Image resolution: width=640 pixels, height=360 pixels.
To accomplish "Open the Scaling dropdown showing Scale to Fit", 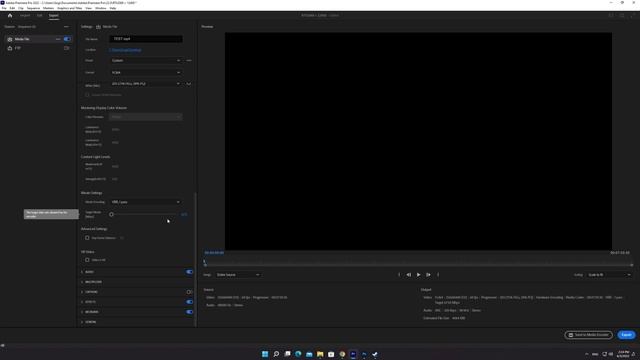I will pos(609,275).
